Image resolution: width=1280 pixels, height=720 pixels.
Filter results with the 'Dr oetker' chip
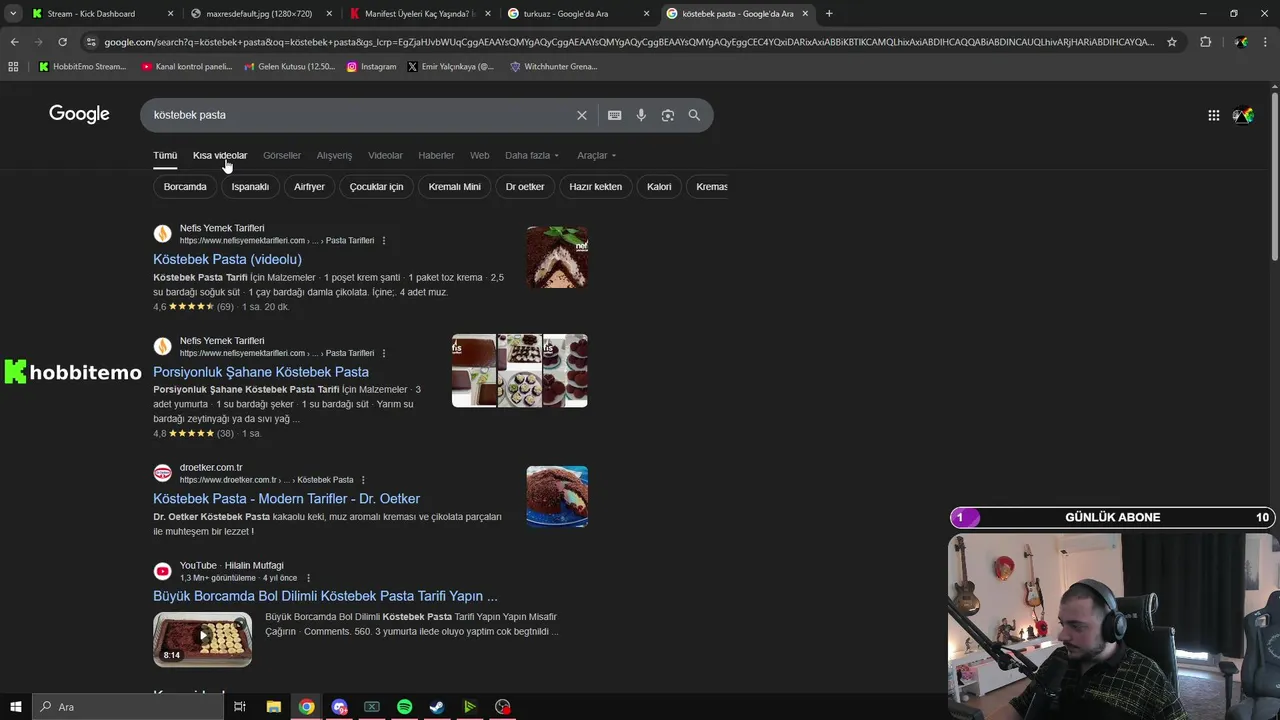525,187
